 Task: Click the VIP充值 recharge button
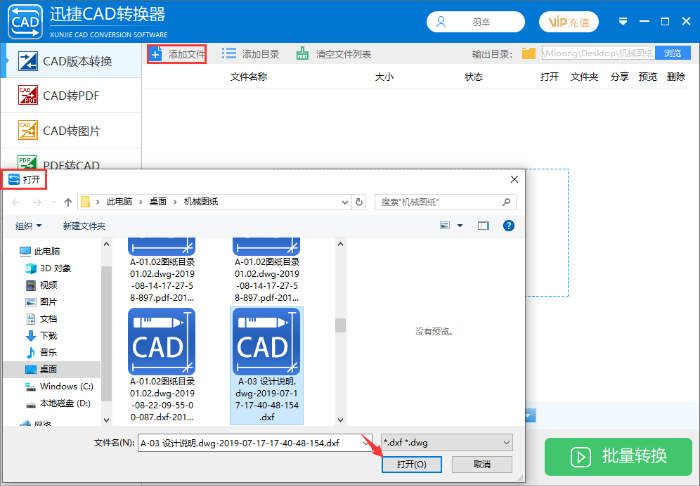coord(569,22)
